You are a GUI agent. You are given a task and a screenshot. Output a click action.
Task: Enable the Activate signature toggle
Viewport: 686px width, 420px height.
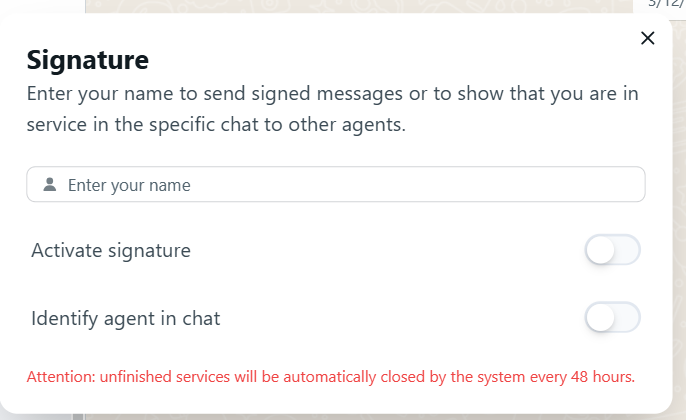tap(612, 251)
